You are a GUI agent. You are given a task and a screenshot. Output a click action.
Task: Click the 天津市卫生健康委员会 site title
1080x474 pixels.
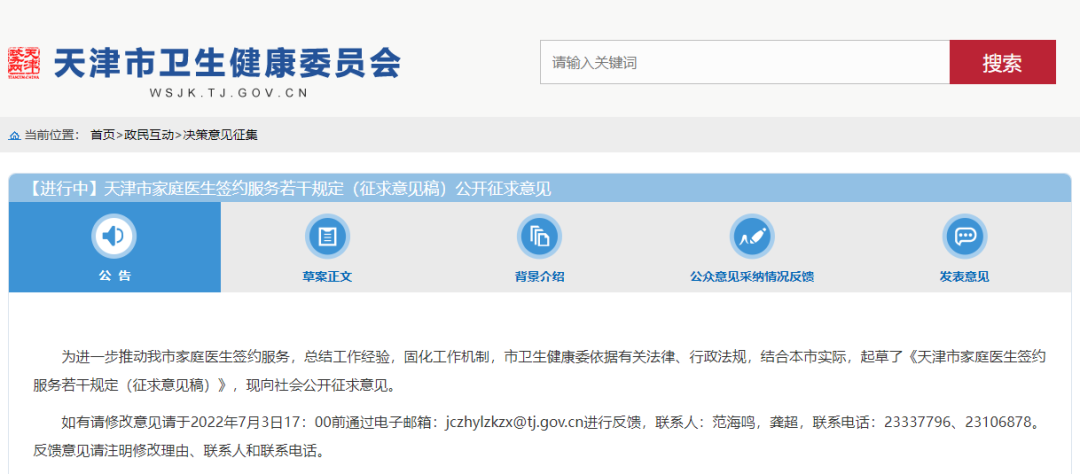(x=227, y=63)
